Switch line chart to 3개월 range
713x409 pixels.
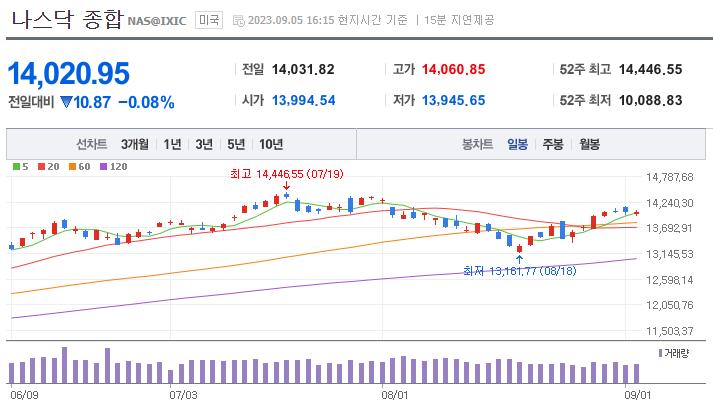click(x=135, y=145)
